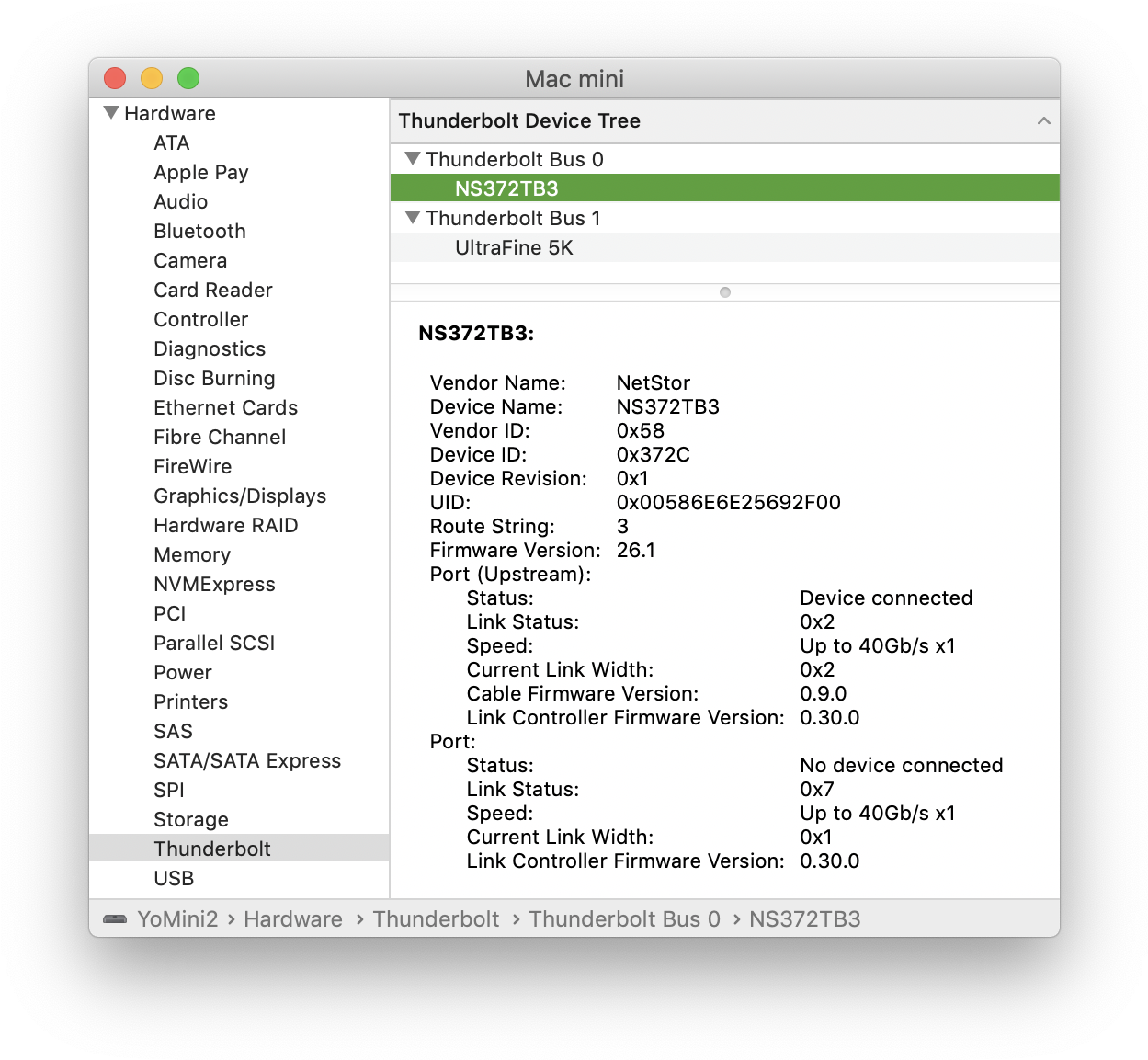Open the USB category
The height and width of the screenshot is (1060, 1148).
[x=174, y=878]
